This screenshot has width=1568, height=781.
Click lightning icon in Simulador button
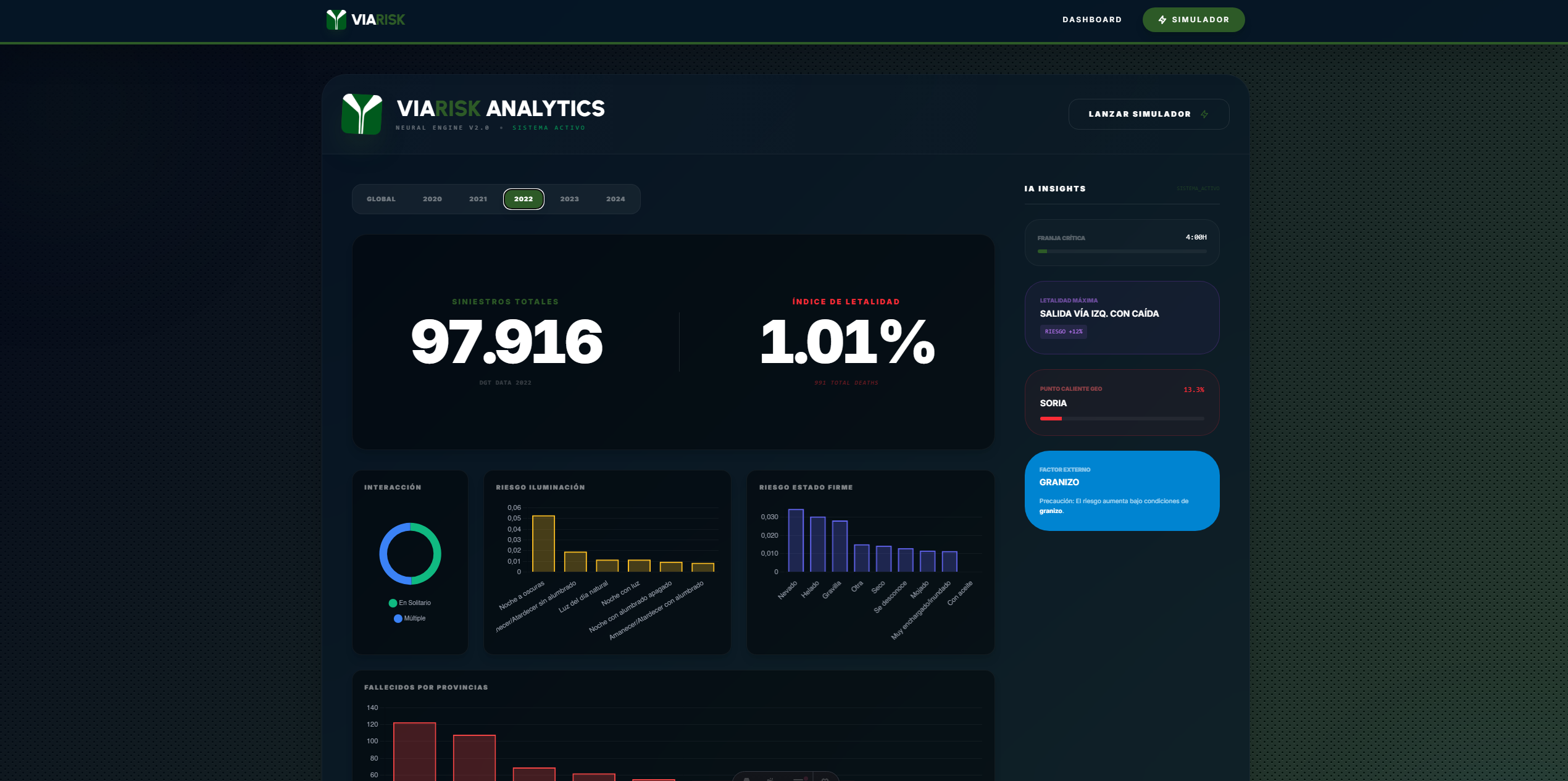coord(1162,20)
